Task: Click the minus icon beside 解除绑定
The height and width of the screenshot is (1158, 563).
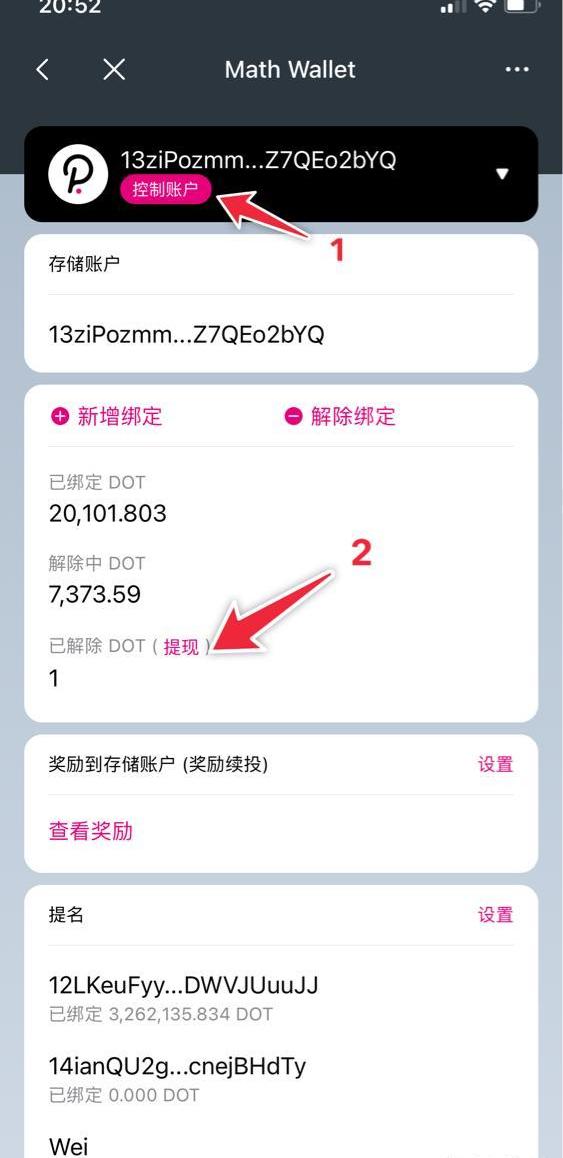Action: [293, 417]
